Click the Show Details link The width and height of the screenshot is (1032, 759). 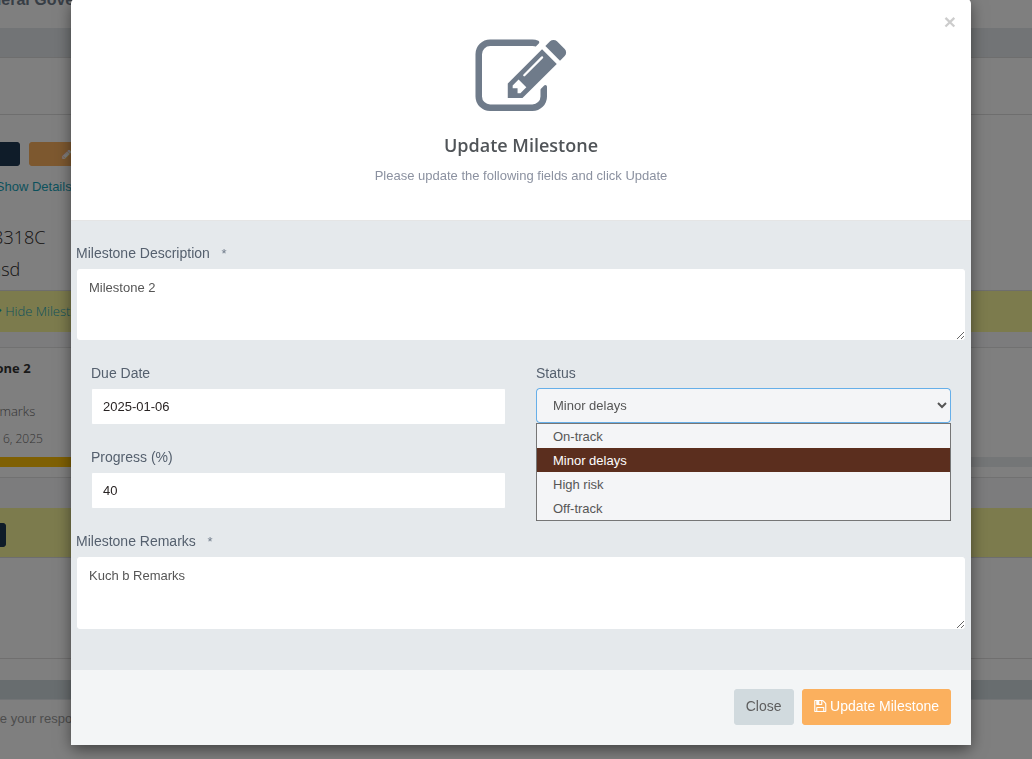coord(35,187)
